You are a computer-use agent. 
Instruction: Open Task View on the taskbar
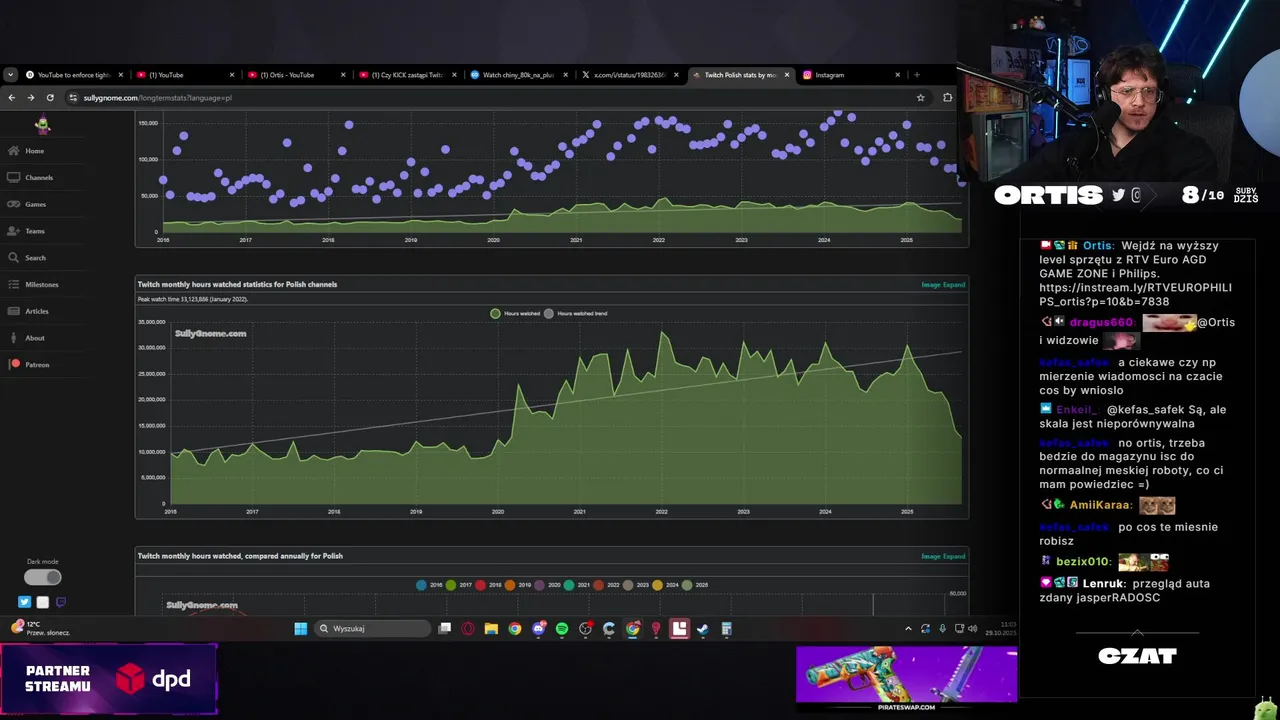pos(445,629)
